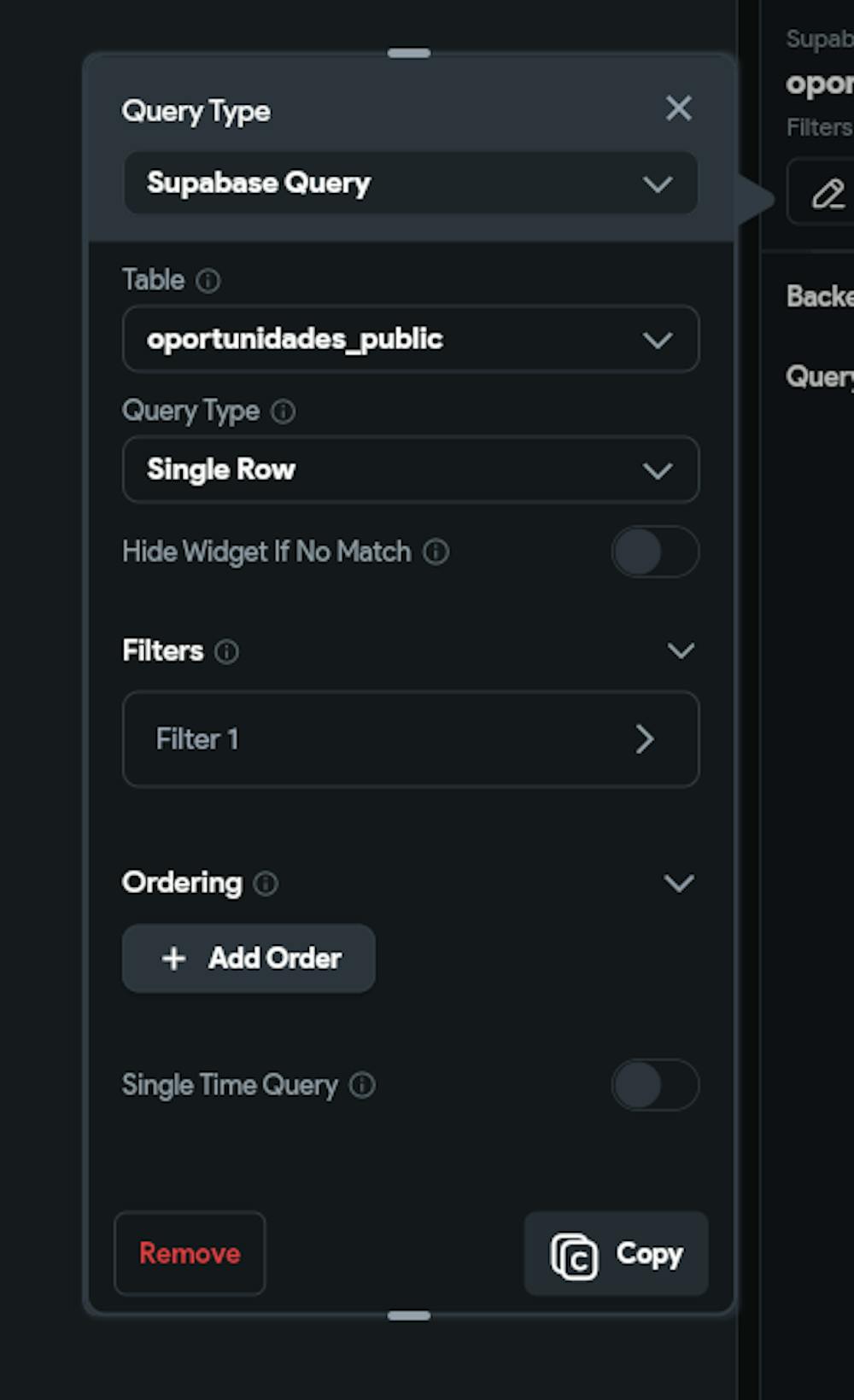The image size is (854, 1400).
Task: Click the top panel drag handle
Action: pyautogui.click(x=409, y=53)
